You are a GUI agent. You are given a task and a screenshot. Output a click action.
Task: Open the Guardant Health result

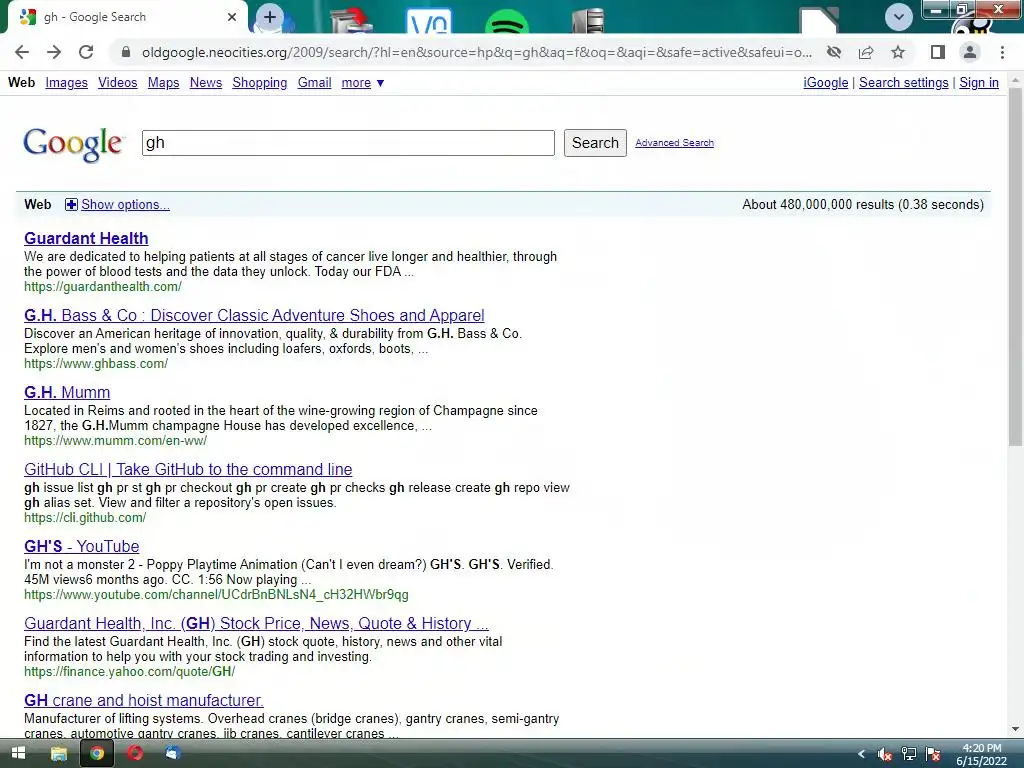coord(86,238)
